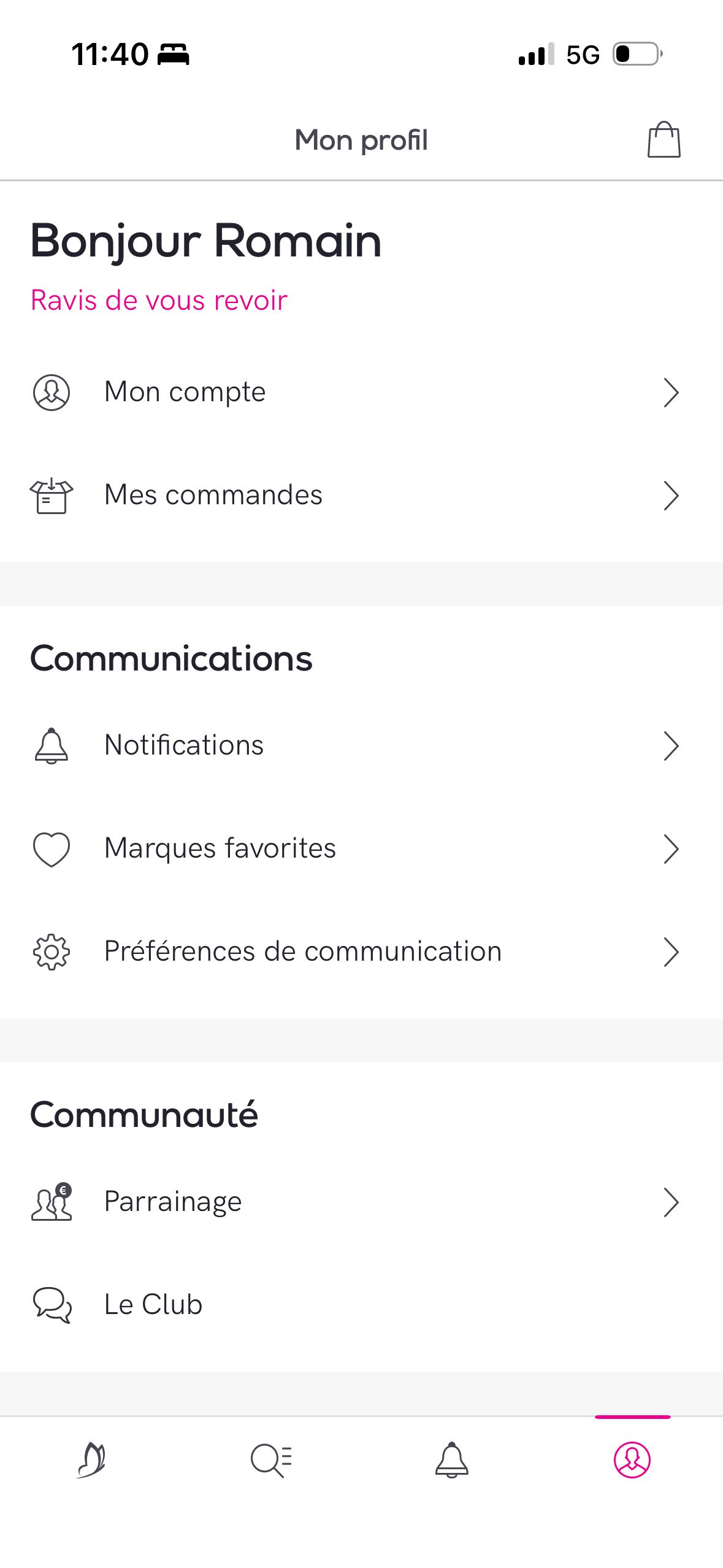Select the pink profile tab in bottom bar

[x=632, y=1459]
